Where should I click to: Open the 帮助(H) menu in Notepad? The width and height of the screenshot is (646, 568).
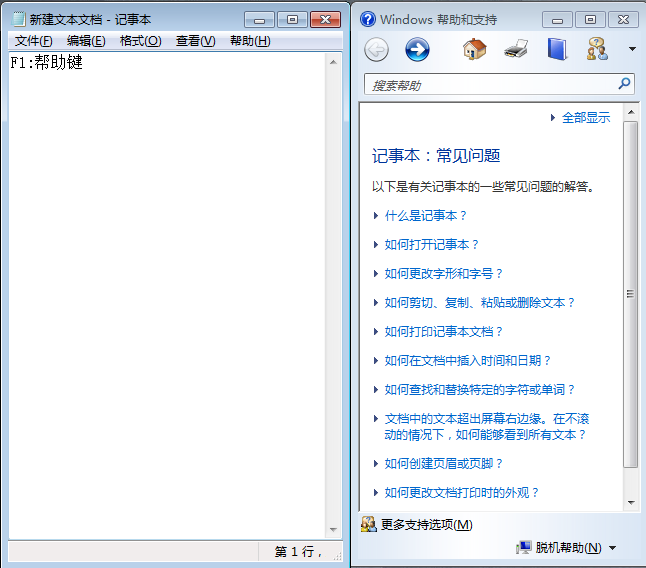[250, 41]
